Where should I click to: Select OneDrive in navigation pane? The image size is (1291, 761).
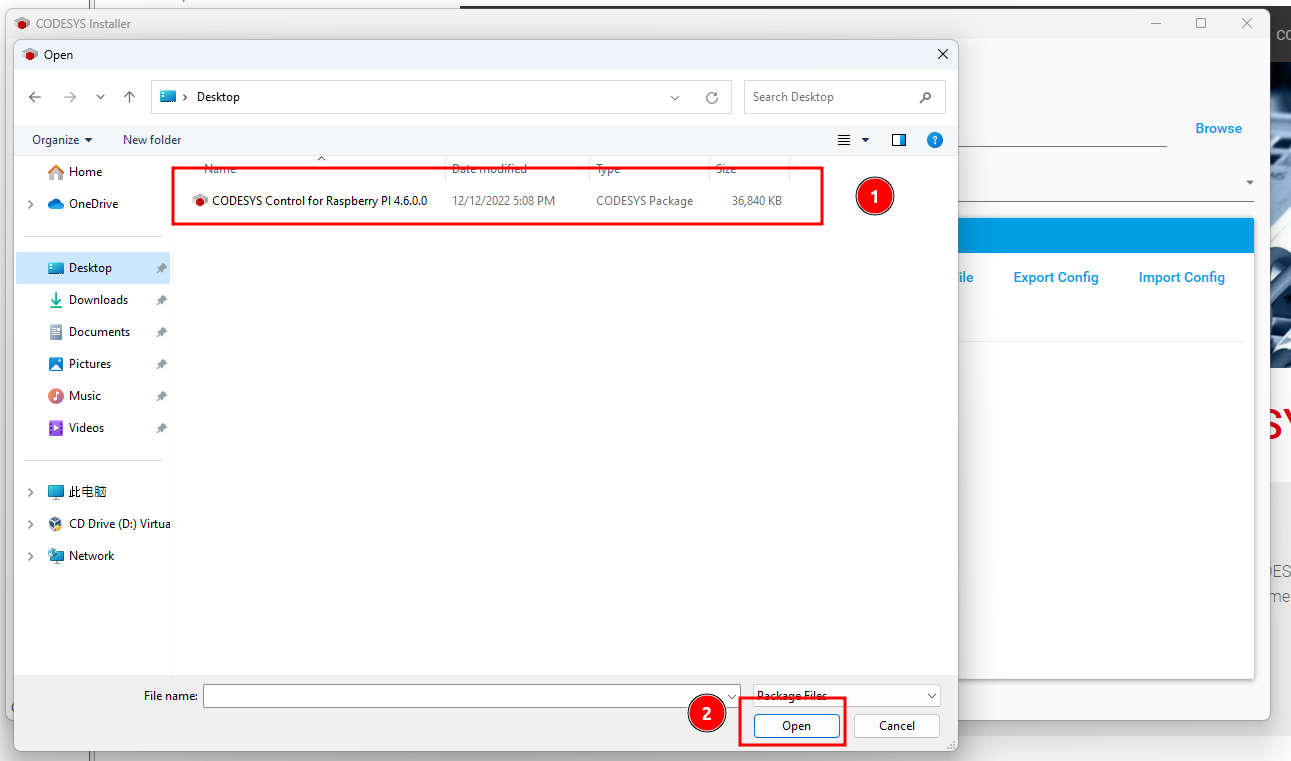point(93,204)
